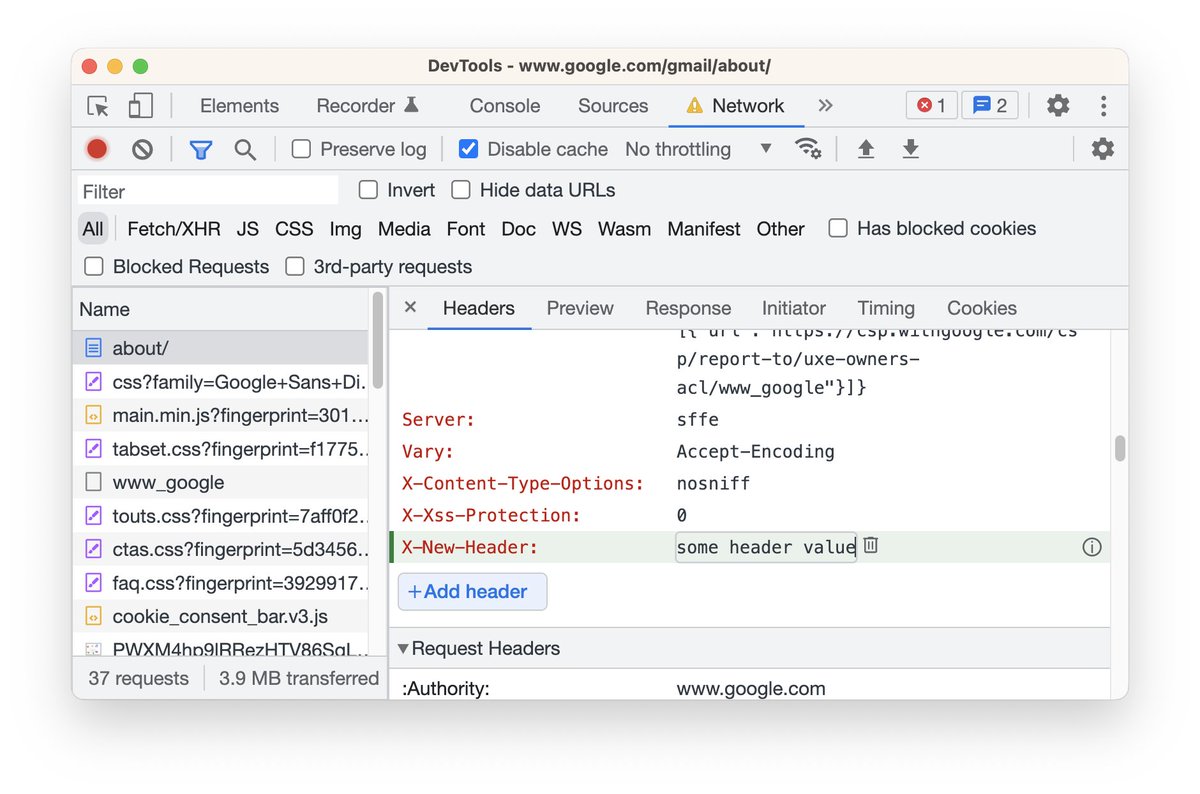Clear the network log using the clear icon
Image resolution: width=1200 pixels, height=794 pixels.
click(x=142, y=148)
